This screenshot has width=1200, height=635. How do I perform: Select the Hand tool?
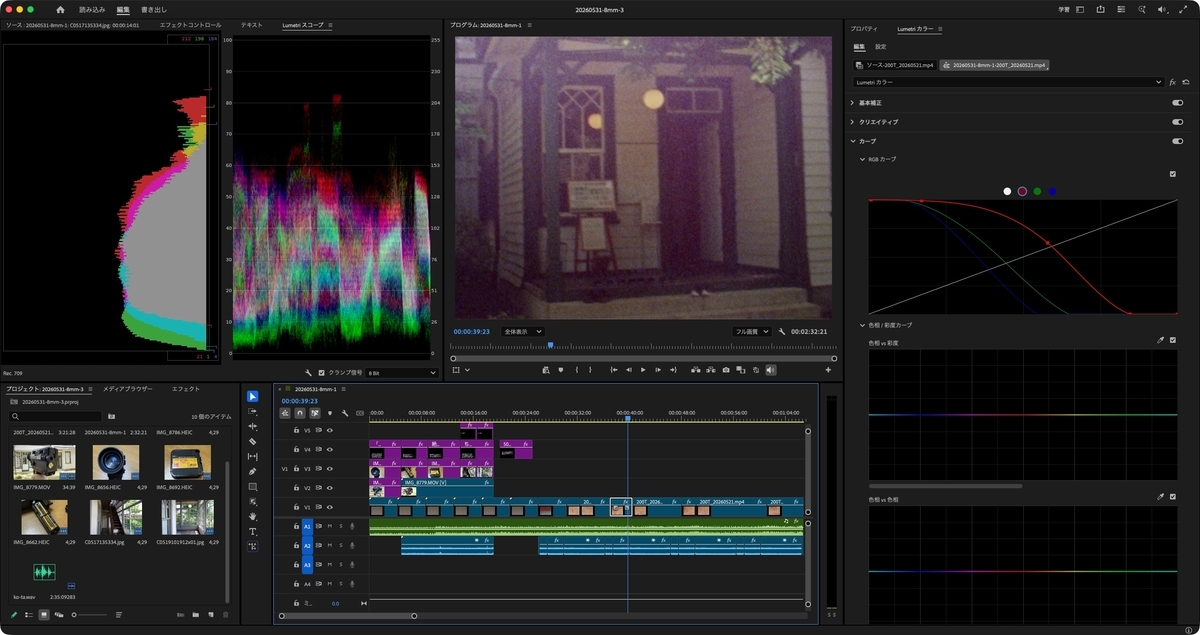pos(253,516)
